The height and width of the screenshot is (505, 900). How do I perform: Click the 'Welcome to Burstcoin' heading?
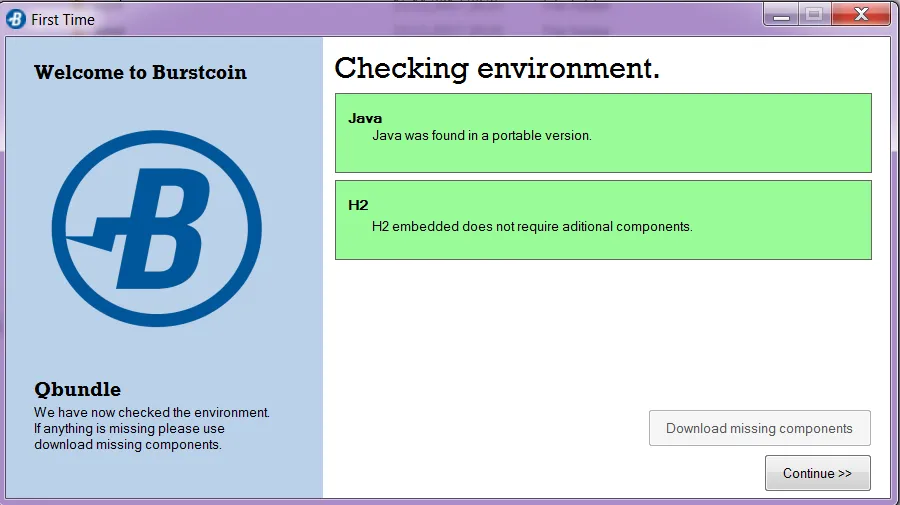[x=141, y=72]
